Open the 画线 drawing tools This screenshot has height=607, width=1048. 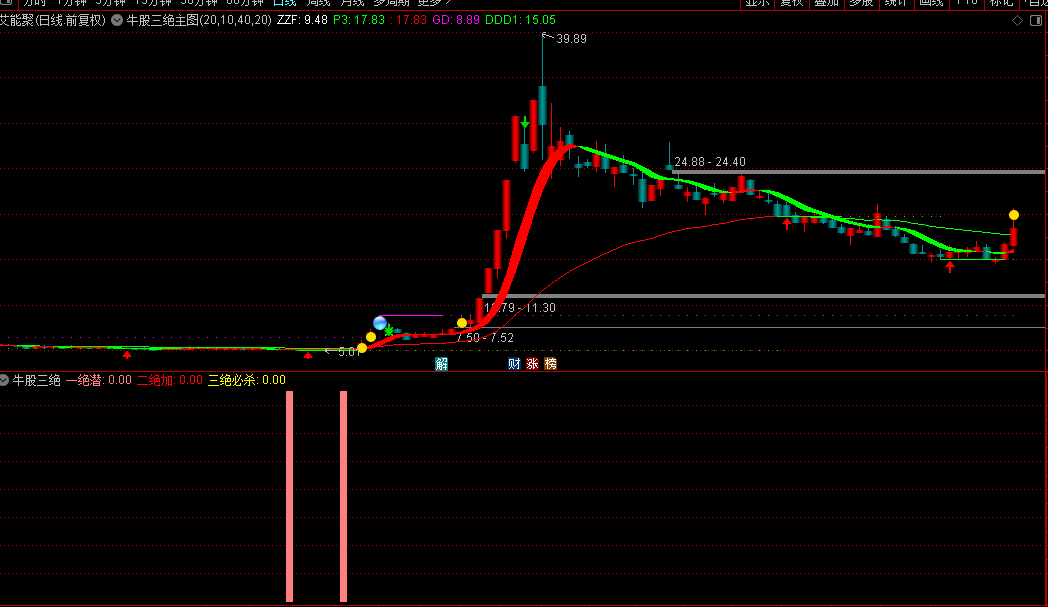click(x=930, y=3)
